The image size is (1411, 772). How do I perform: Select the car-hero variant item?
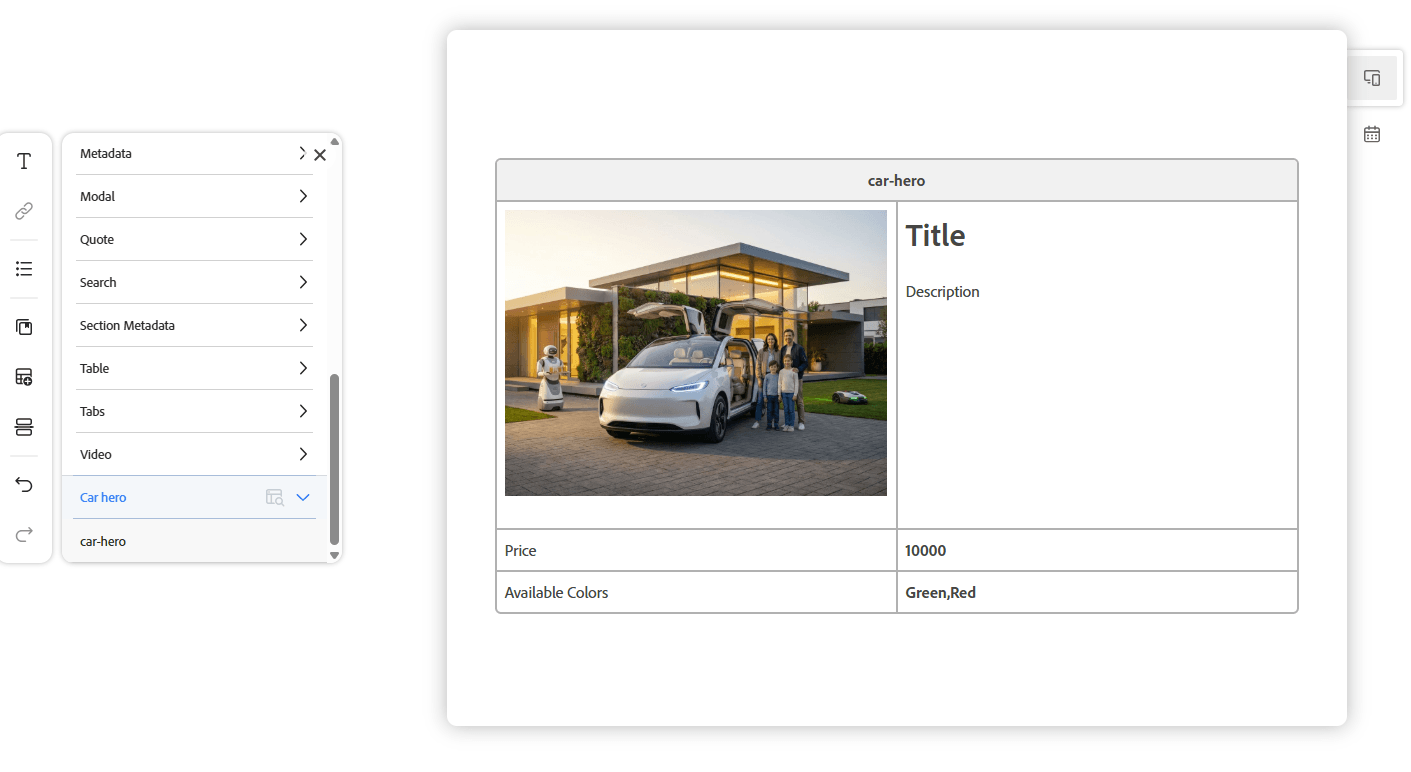194,541
